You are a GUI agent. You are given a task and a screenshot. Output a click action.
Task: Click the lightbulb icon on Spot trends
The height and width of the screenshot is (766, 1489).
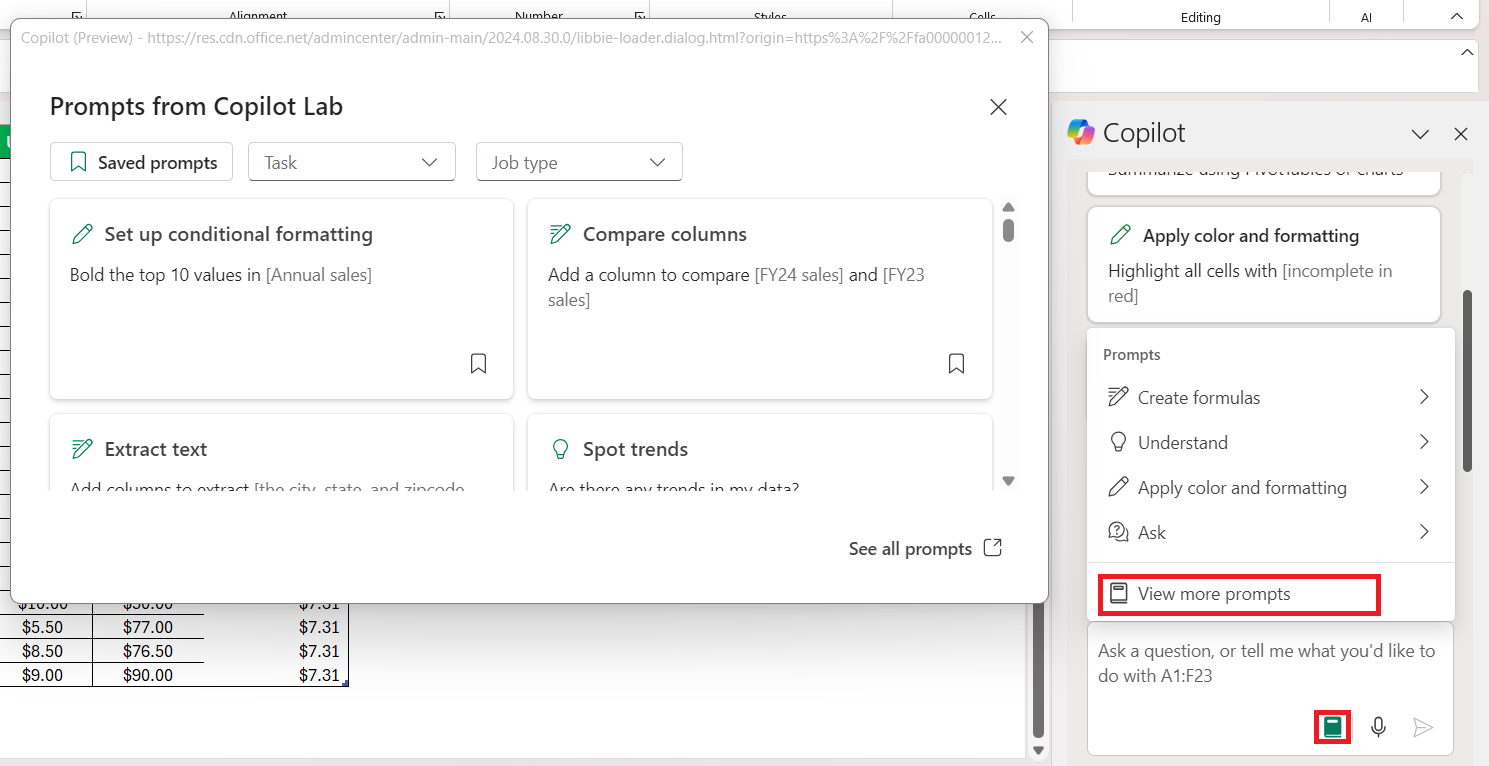click(x=560, y=449)
